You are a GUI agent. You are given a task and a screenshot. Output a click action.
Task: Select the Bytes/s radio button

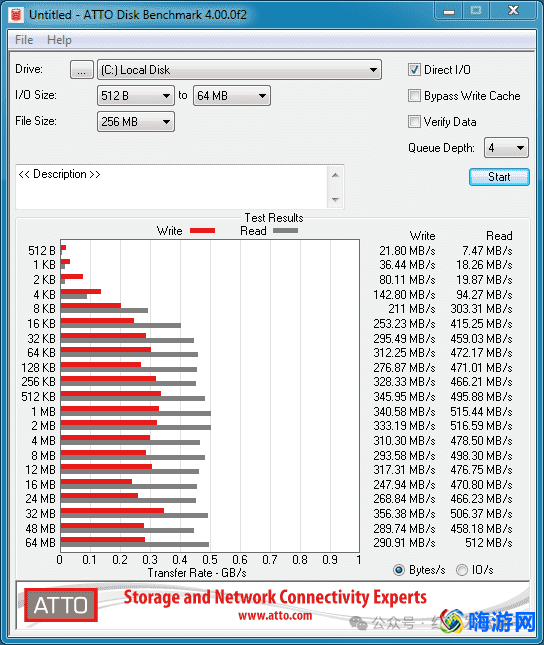tap(399, 570)
